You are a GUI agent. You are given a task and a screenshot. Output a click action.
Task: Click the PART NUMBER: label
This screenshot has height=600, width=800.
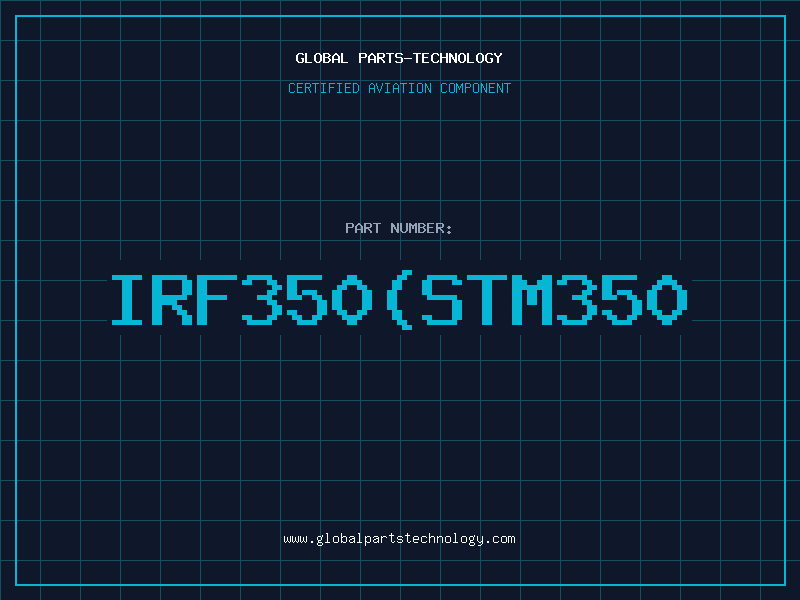[399, 228]
